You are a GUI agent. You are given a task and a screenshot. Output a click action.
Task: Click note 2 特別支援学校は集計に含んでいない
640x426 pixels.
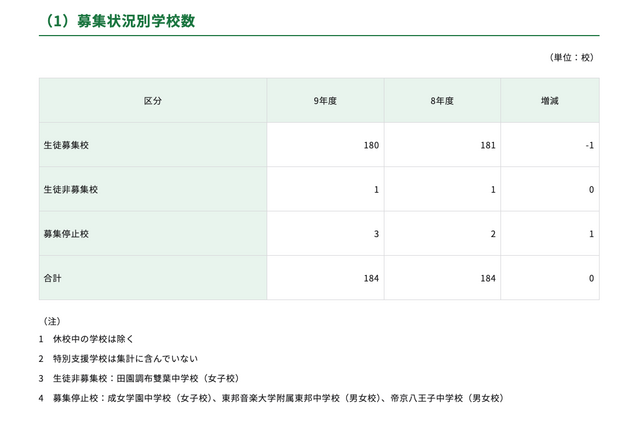pyautogui.click(x=118, y=359)
